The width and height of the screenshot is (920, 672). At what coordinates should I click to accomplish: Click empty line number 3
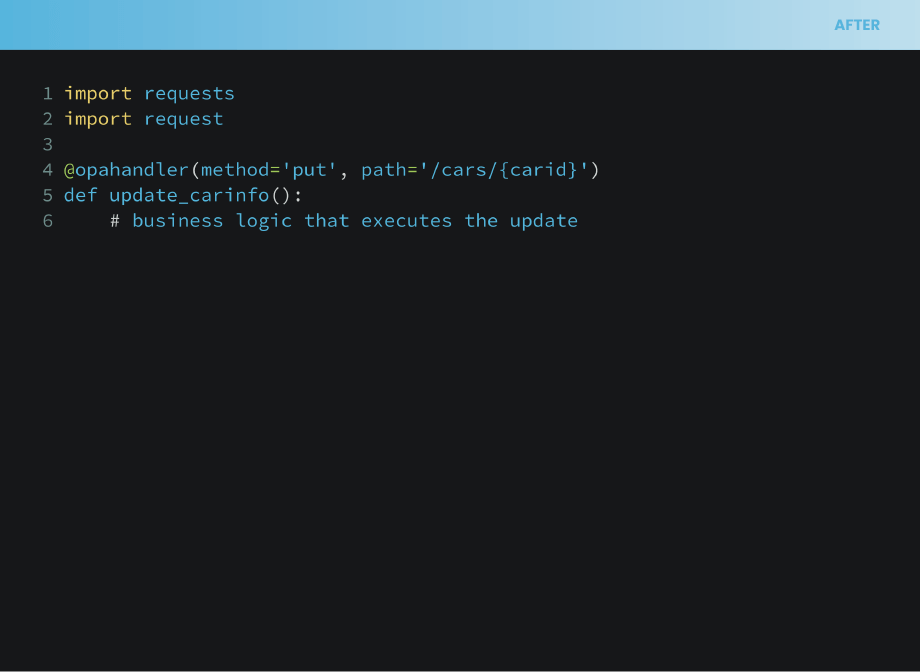48,144
